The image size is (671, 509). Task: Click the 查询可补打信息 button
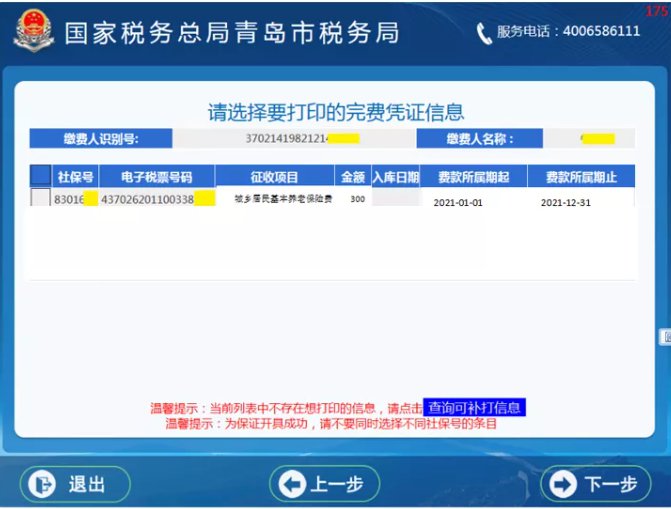474,407
